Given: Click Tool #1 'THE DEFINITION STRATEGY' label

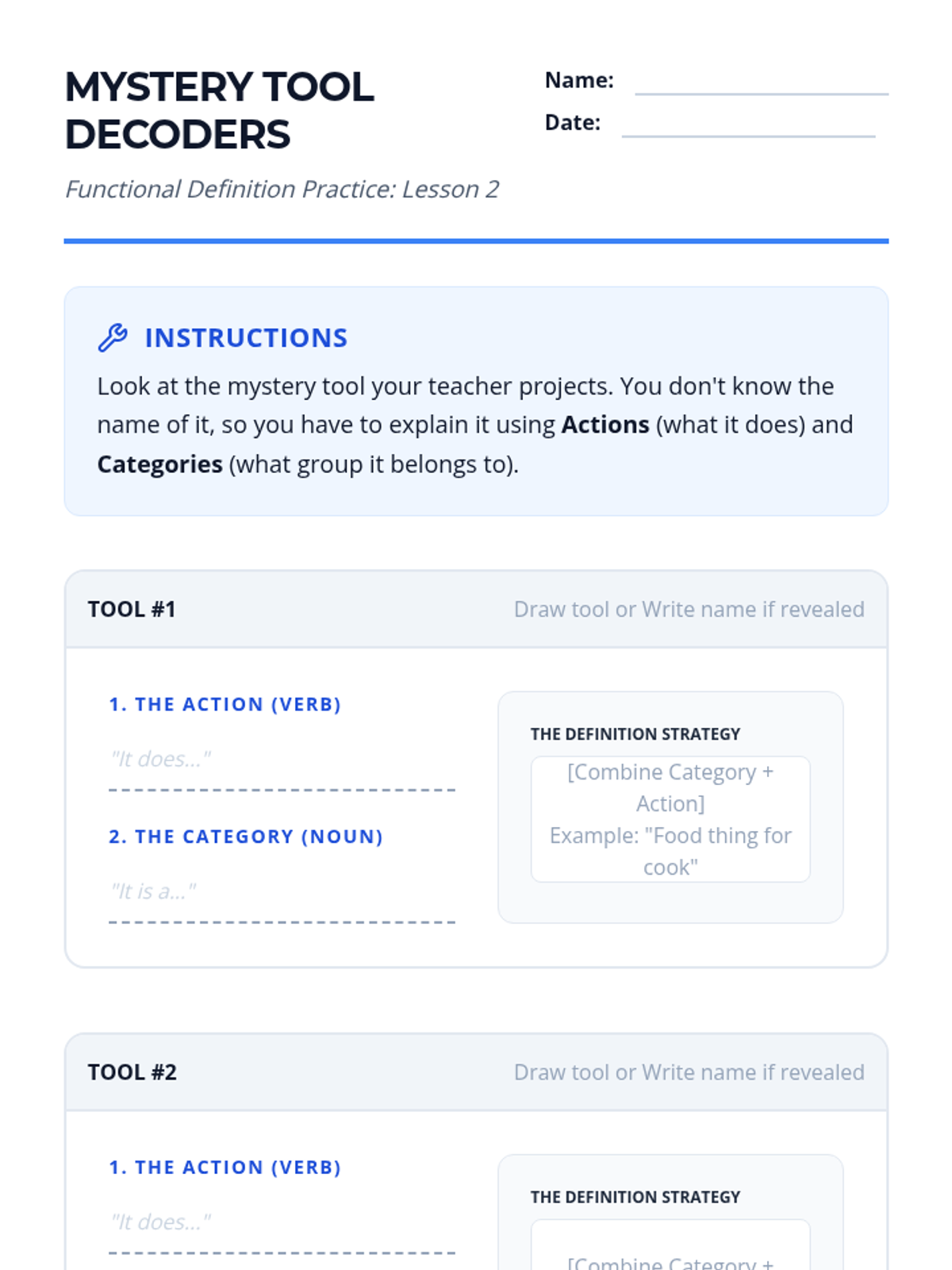Looking at the screenshot, I should [635, 734].
